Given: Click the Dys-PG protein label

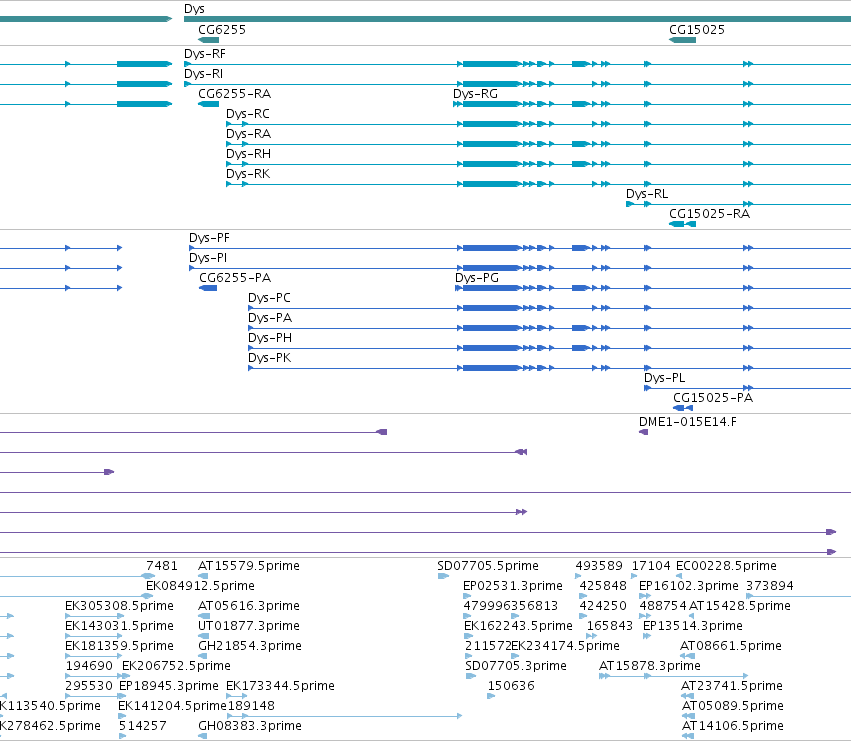Looking at the screenshot, I should pyautogui.click(x=477, y=278).
